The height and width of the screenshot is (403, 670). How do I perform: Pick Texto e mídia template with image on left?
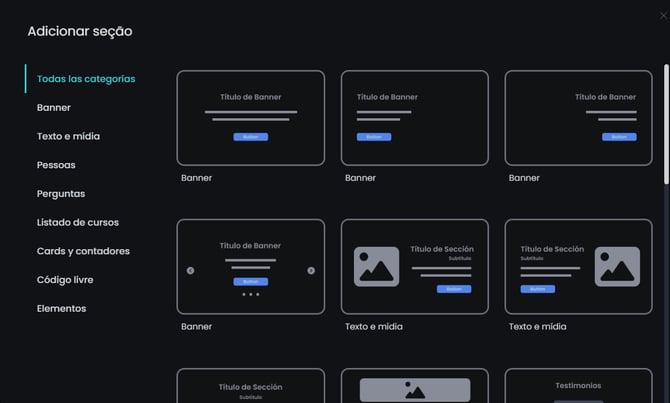point(414,267)
